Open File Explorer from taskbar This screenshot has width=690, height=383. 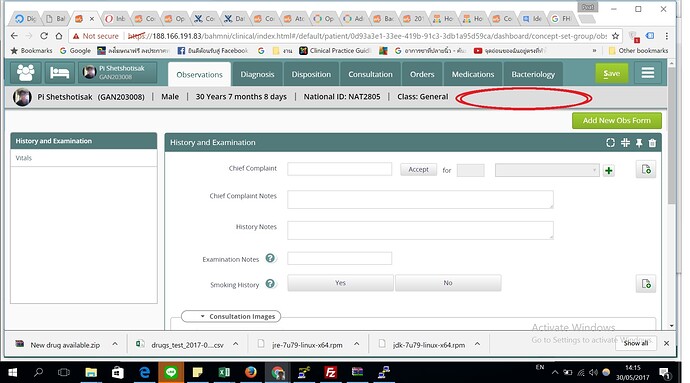pyautogui.click(x=91, y=372)
